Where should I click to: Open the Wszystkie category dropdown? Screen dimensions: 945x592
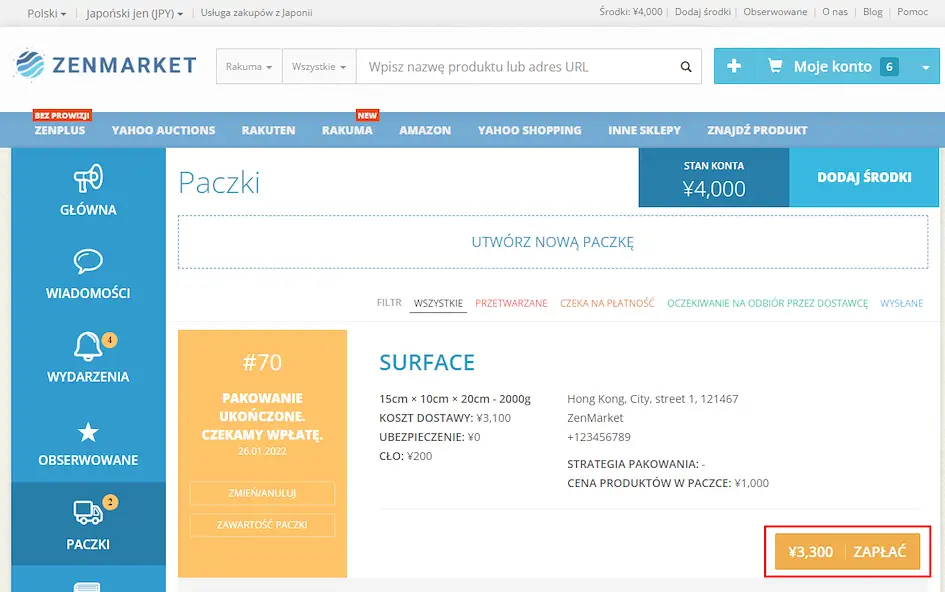pos(319,66)
